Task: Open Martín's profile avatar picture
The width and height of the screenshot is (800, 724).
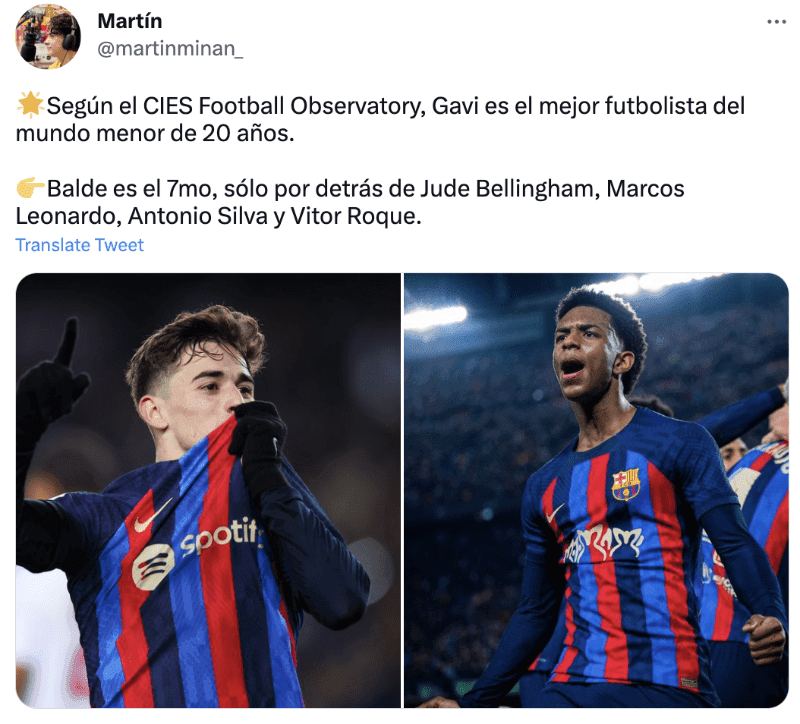Action: tap(48, 37)
